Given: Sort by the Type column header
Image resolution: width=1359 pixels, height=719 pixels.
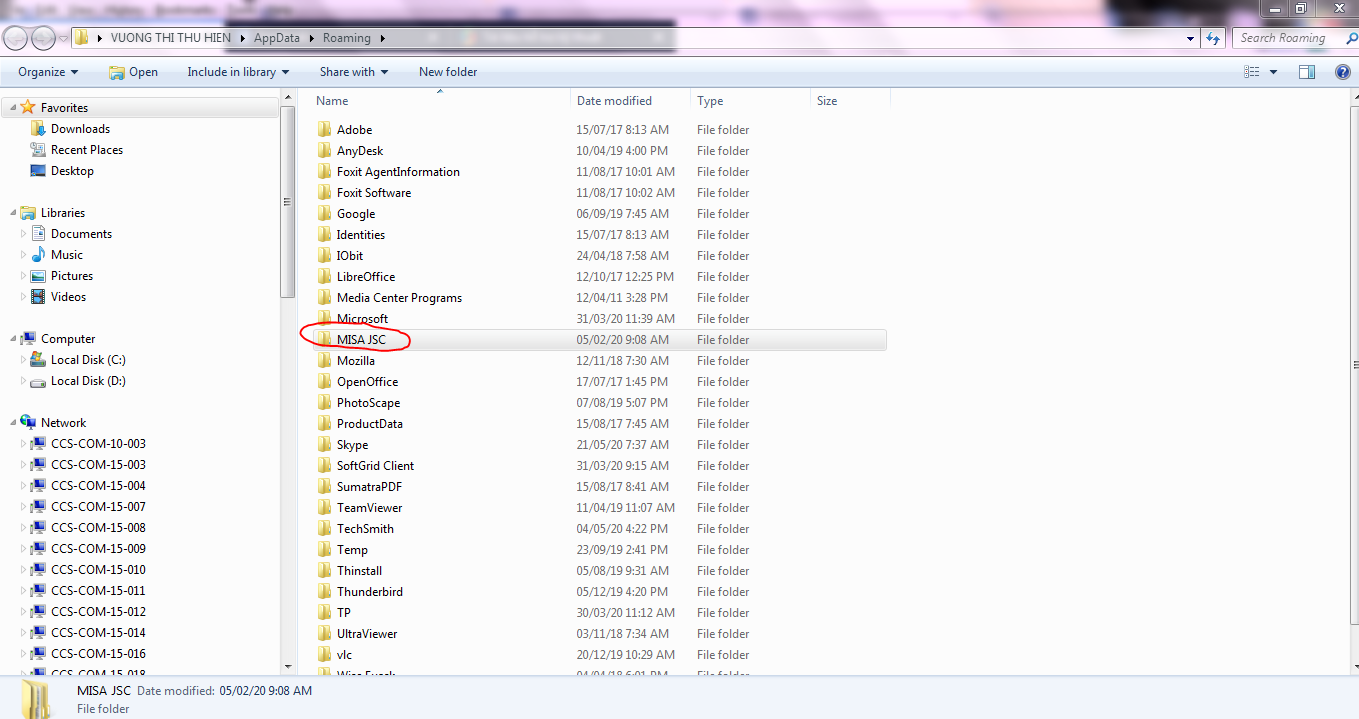Looking at the screenshot, I should tap(751, 101).
